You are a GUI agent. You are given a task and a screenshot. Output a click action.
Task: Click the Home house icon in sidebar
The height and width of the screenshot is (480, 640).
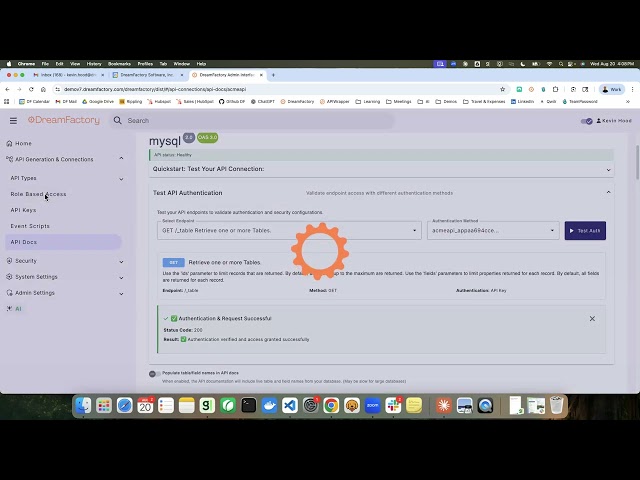pos(9,143)
